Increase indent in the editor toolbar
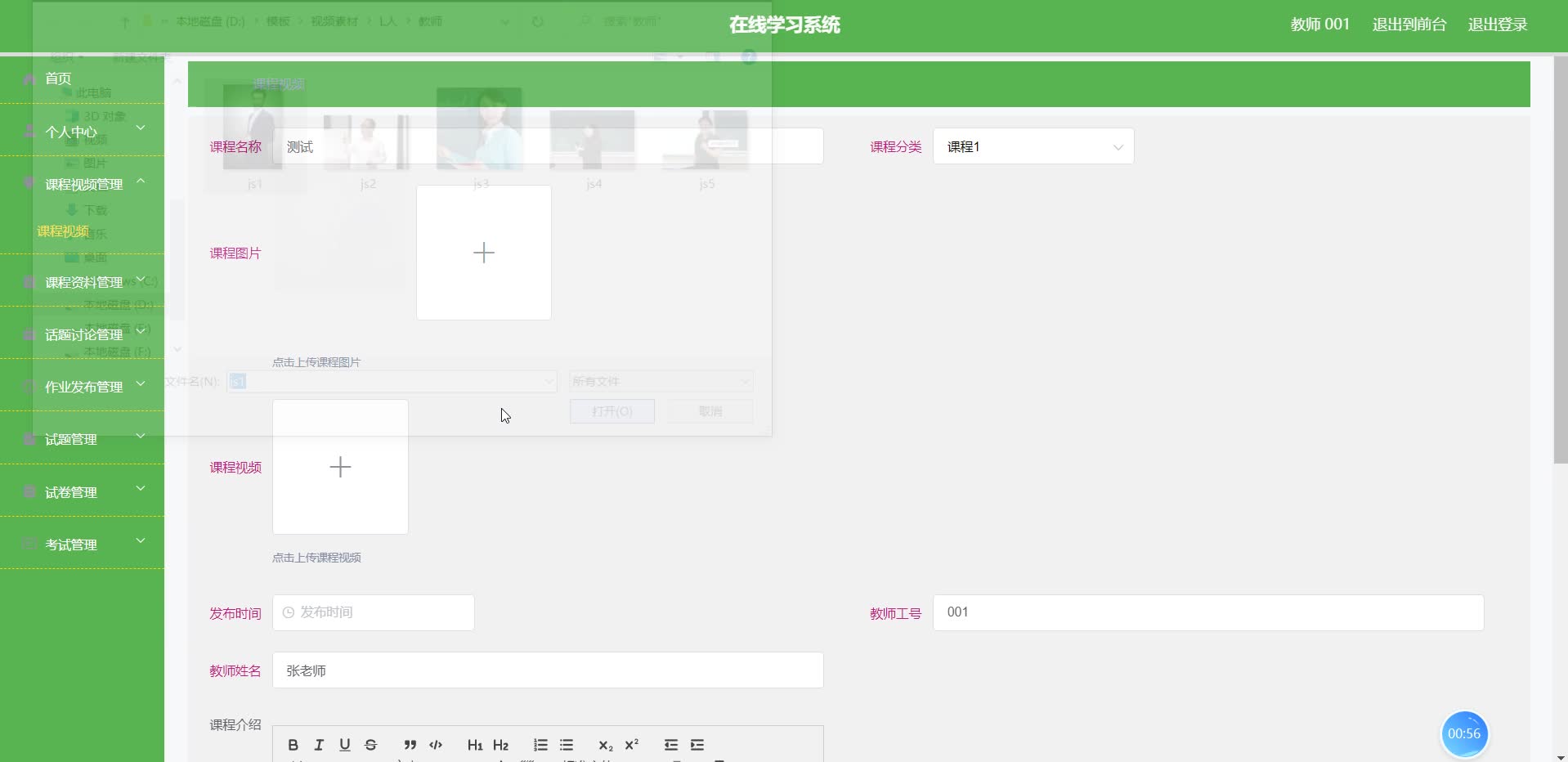1568x762 pixels. pos(697,745)
